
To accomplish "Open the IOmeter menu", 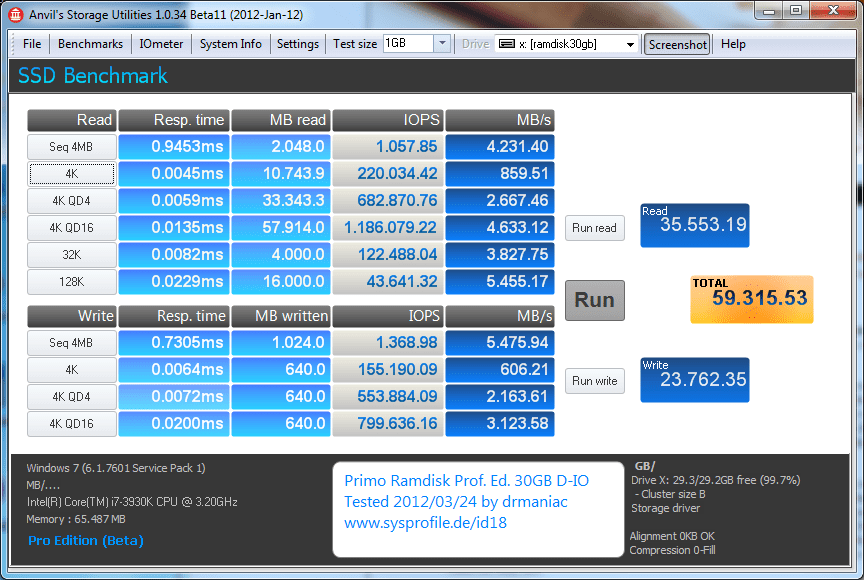I will (161, 44).
